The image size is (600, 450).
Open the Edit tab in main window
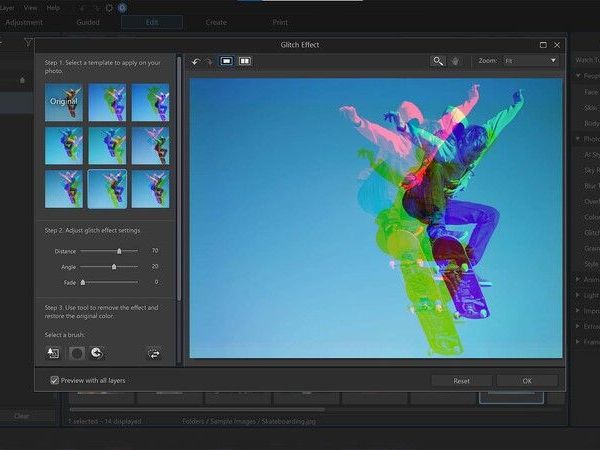pyautogui.click(x=152, y=22)
